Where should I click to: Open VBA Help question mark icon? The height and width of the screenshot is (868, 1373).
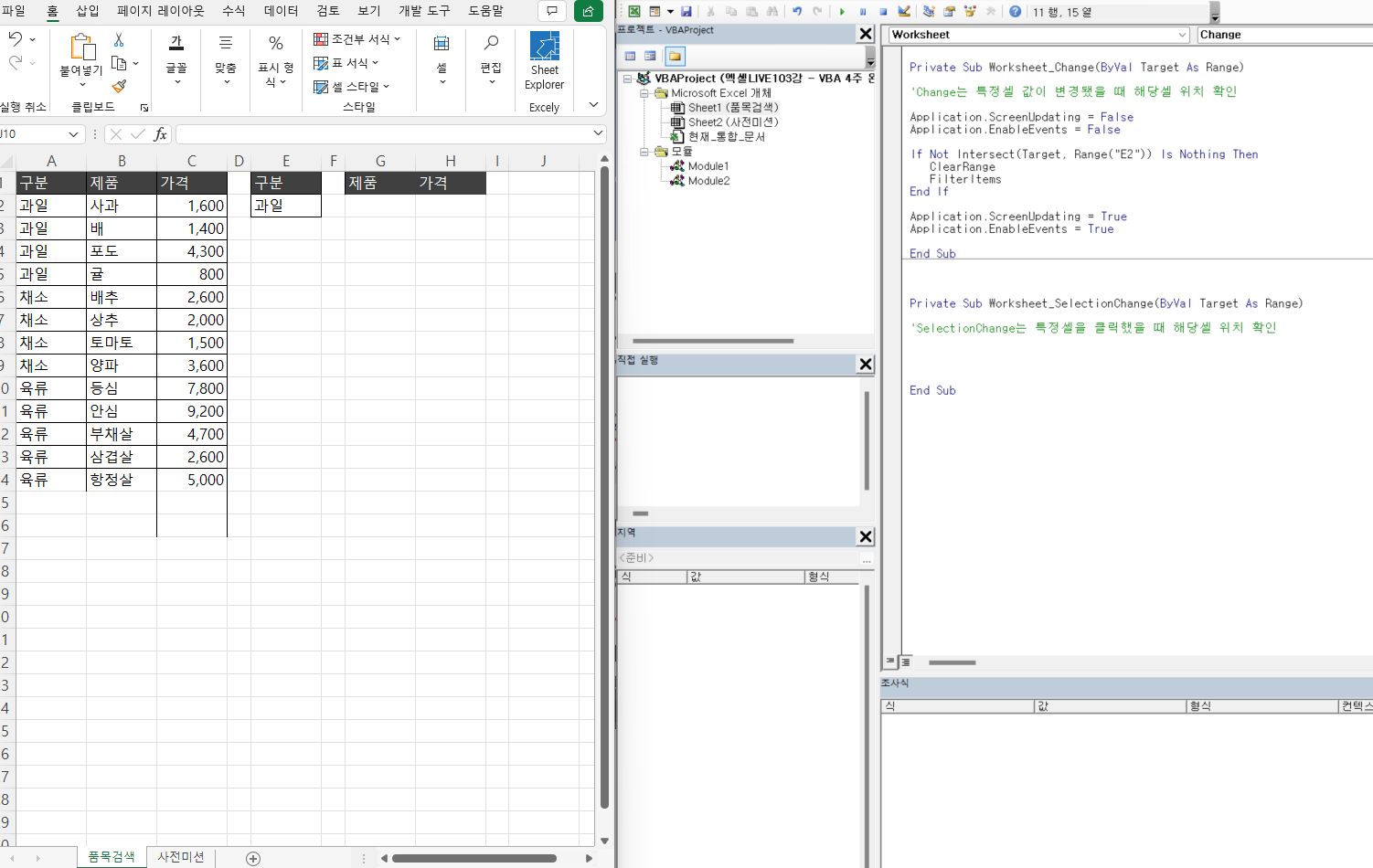pos(1016,12)
